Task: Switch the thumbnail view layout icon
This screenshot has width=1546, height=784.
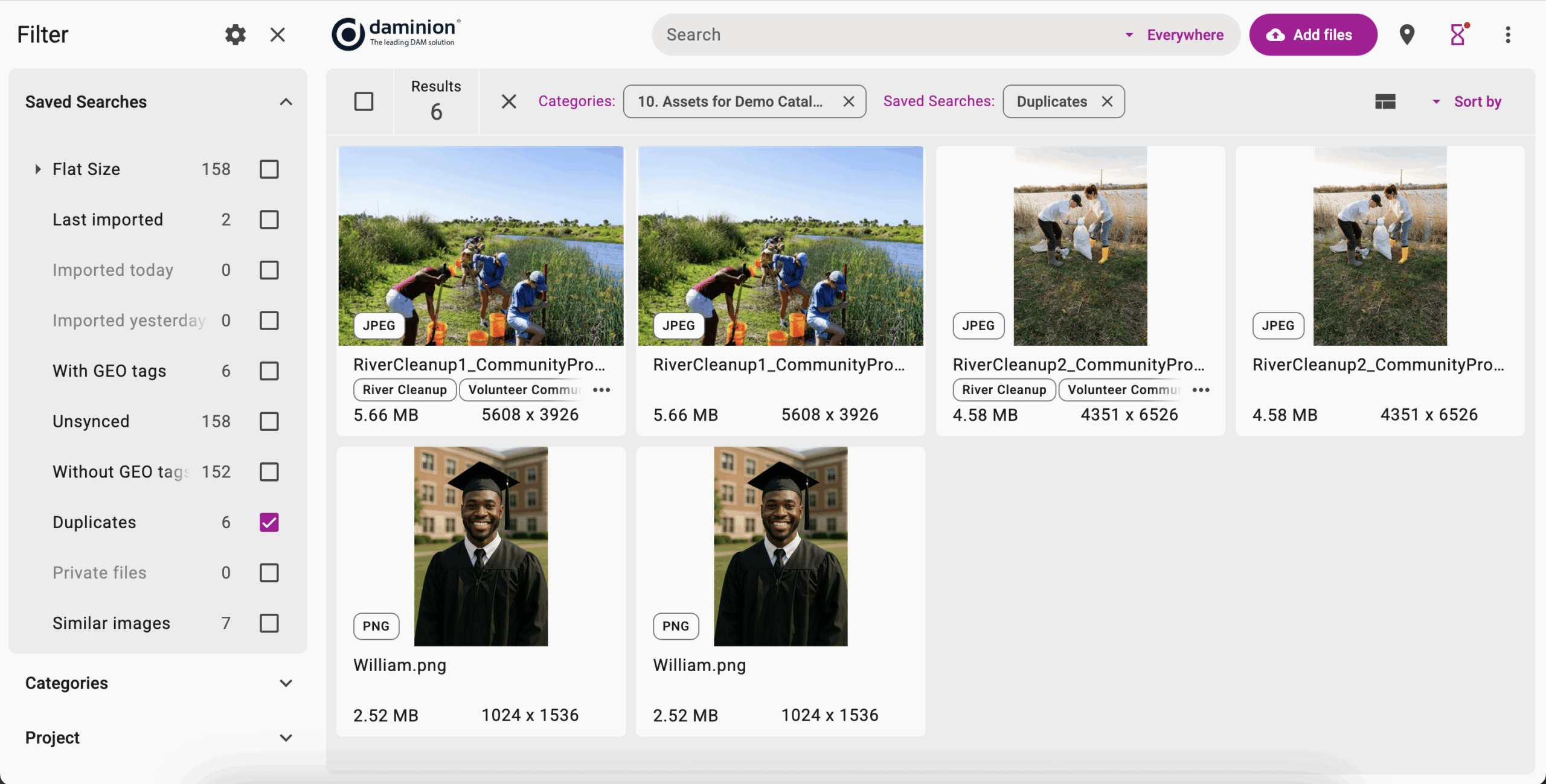Action: [x=1385, y=101]
